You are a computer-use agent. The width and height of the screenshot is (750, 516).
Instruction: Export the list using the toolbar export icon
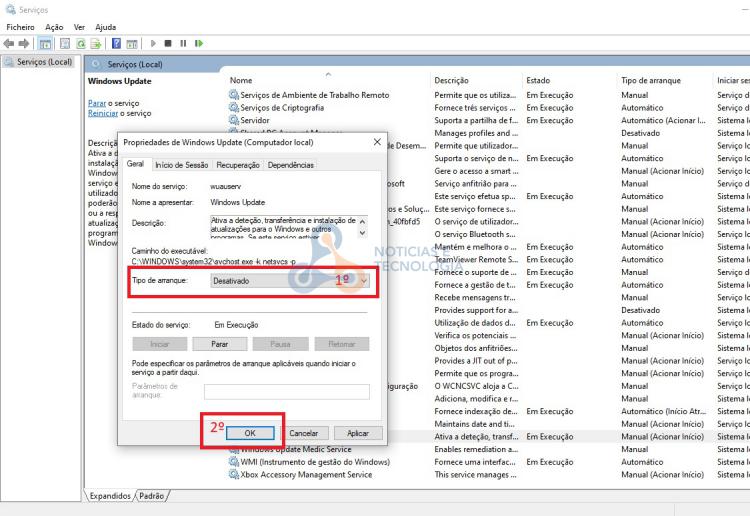point(96,44)
